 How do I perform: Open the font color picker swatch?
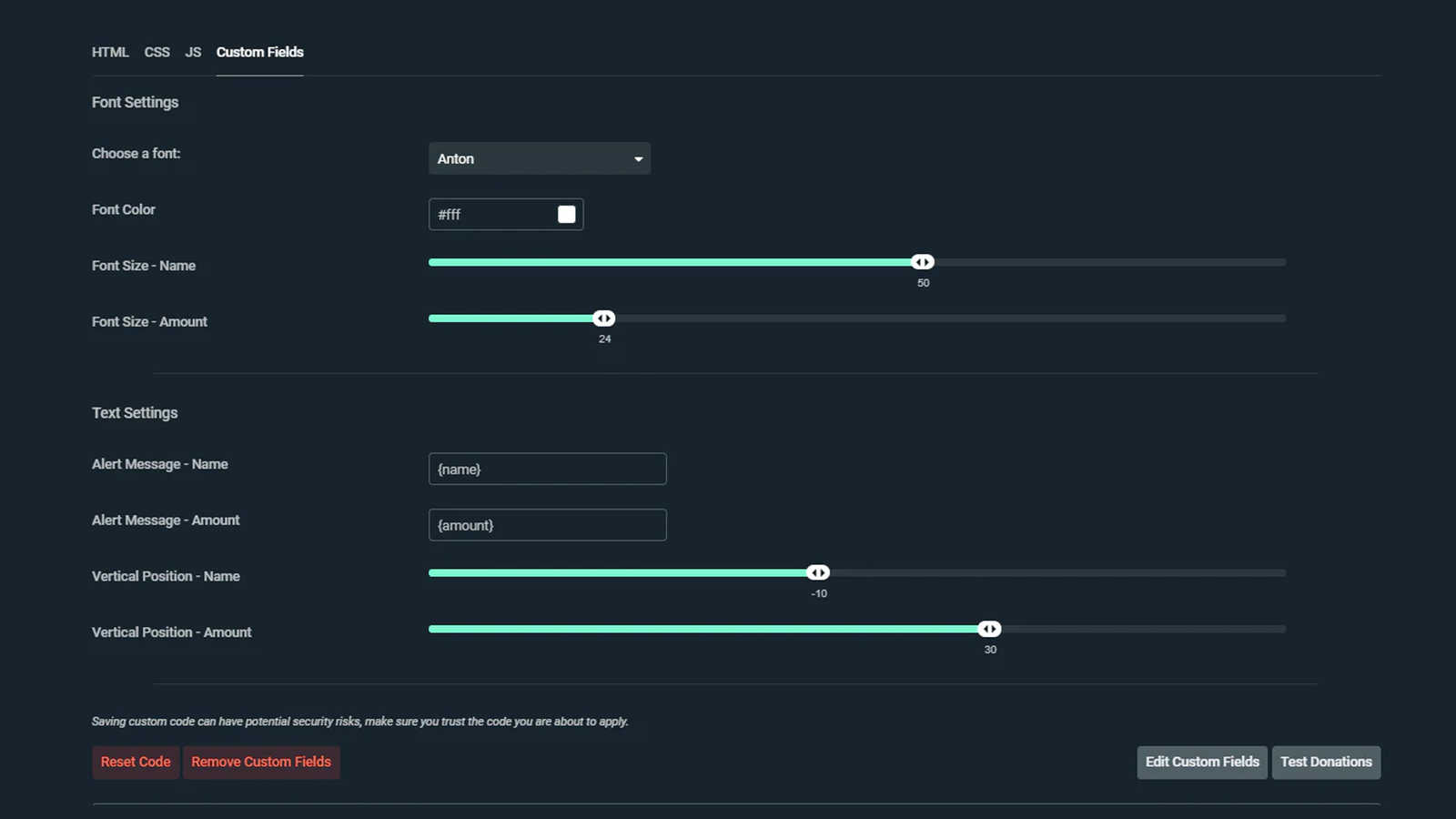coord(566,214)
